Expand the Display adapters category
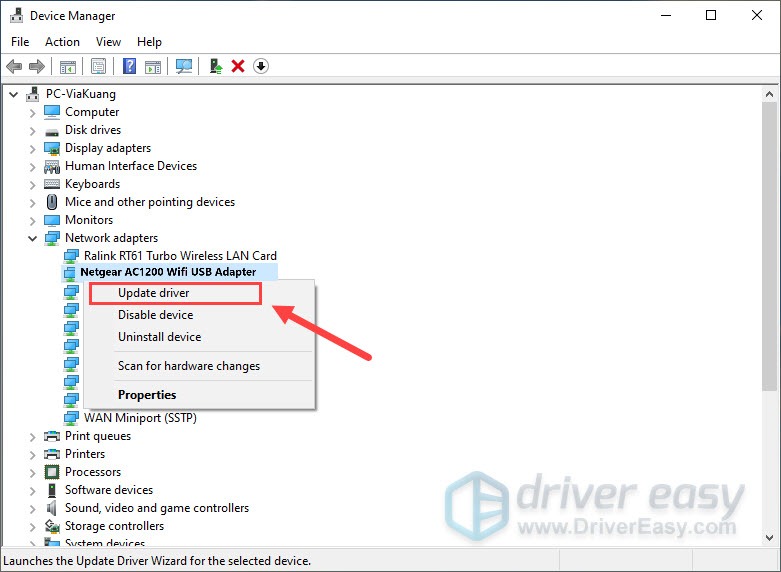This screenshot has height=572, width=781. 33,148
